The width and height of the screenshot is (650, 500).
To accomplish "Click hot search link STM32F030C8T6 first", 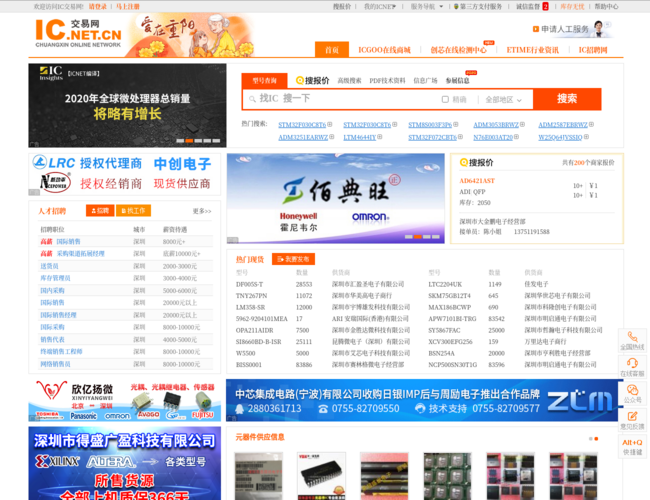I will [x=302, y=125].
